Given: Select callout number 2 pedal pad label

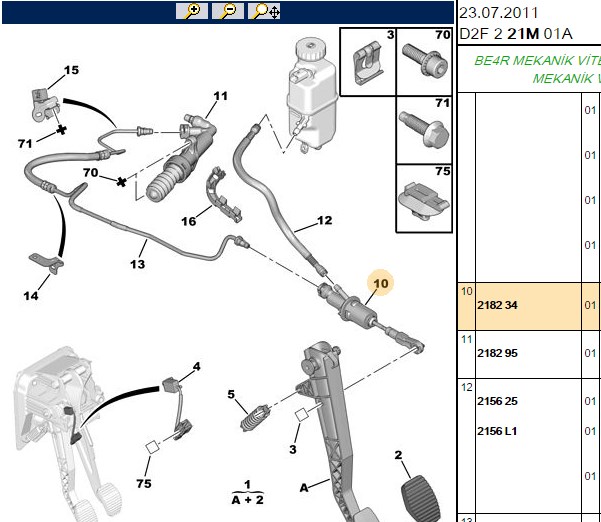Looking at the screenshot, I should pos(399,455).
